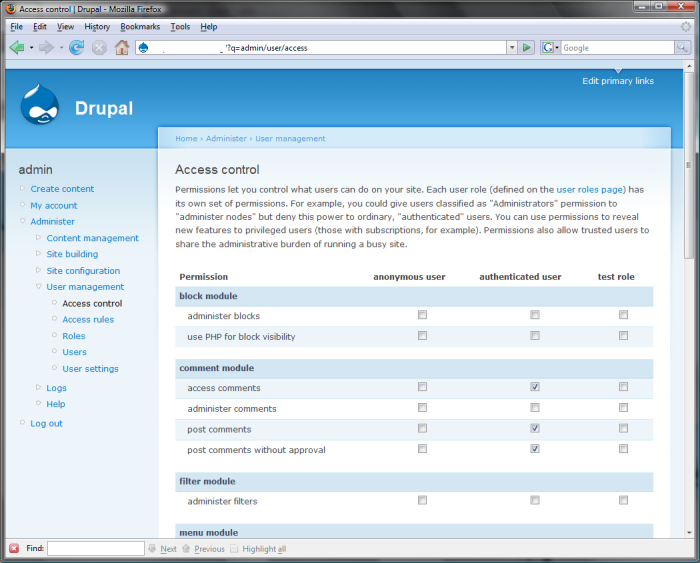Uncheck access comments for authenticated user
Image resolution: width=700 pixels, height=563 pixels.
(x=535, y=387)
